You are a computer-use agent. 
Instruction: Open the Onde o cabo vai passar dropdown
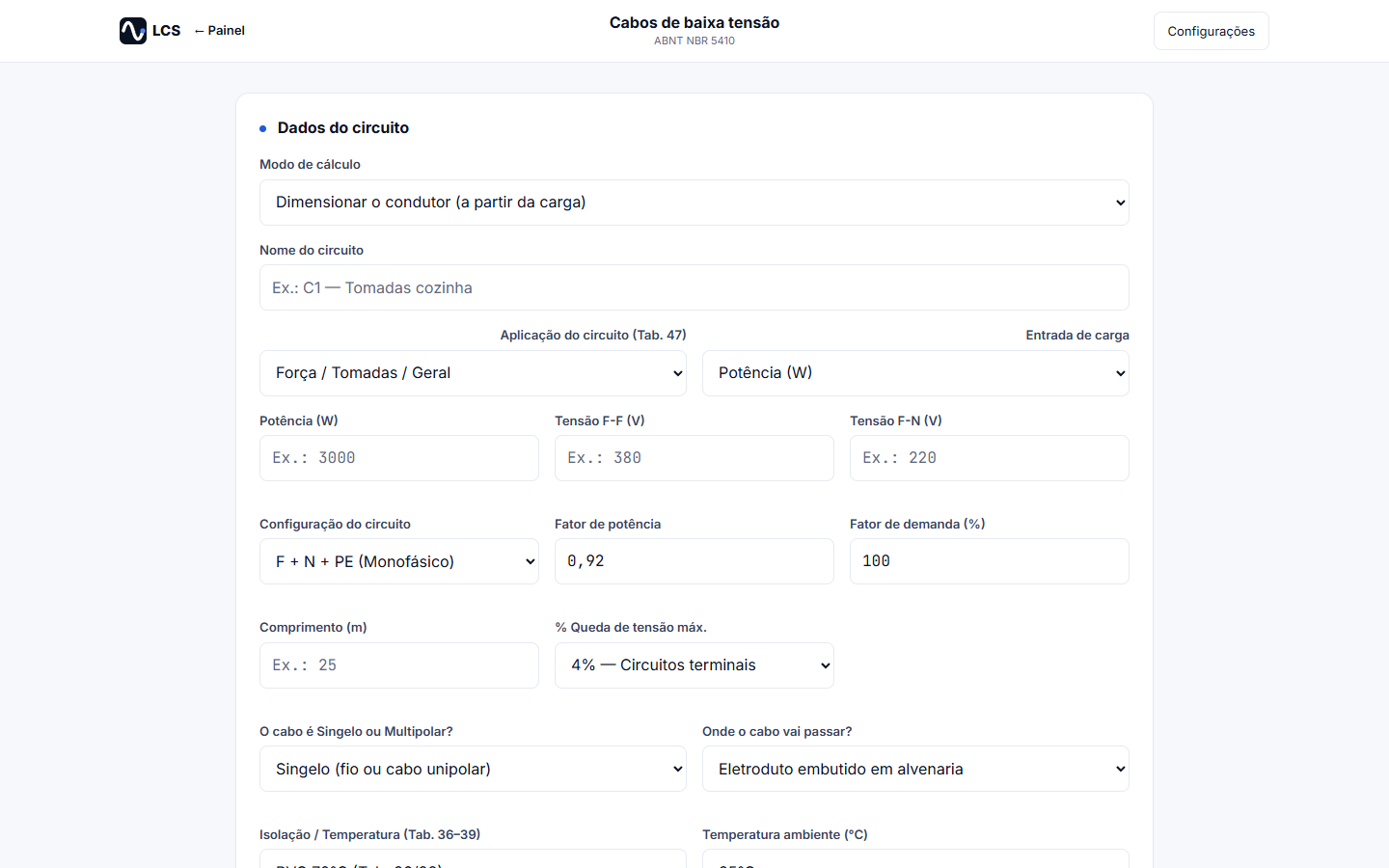tap(915, 769)
